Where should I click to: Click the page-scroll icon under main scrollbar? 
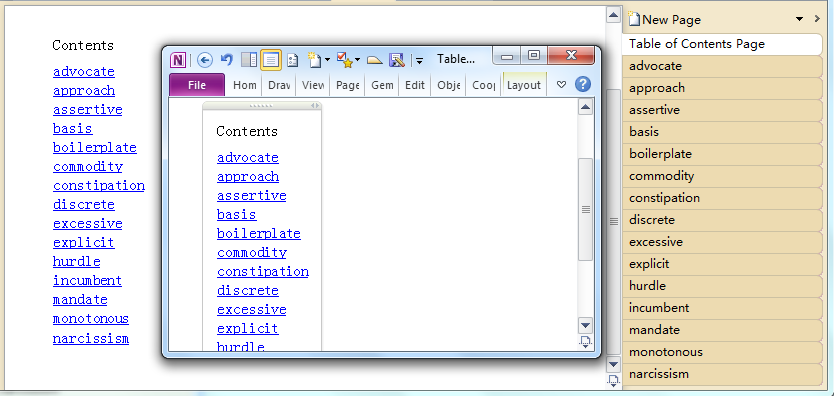613,380
